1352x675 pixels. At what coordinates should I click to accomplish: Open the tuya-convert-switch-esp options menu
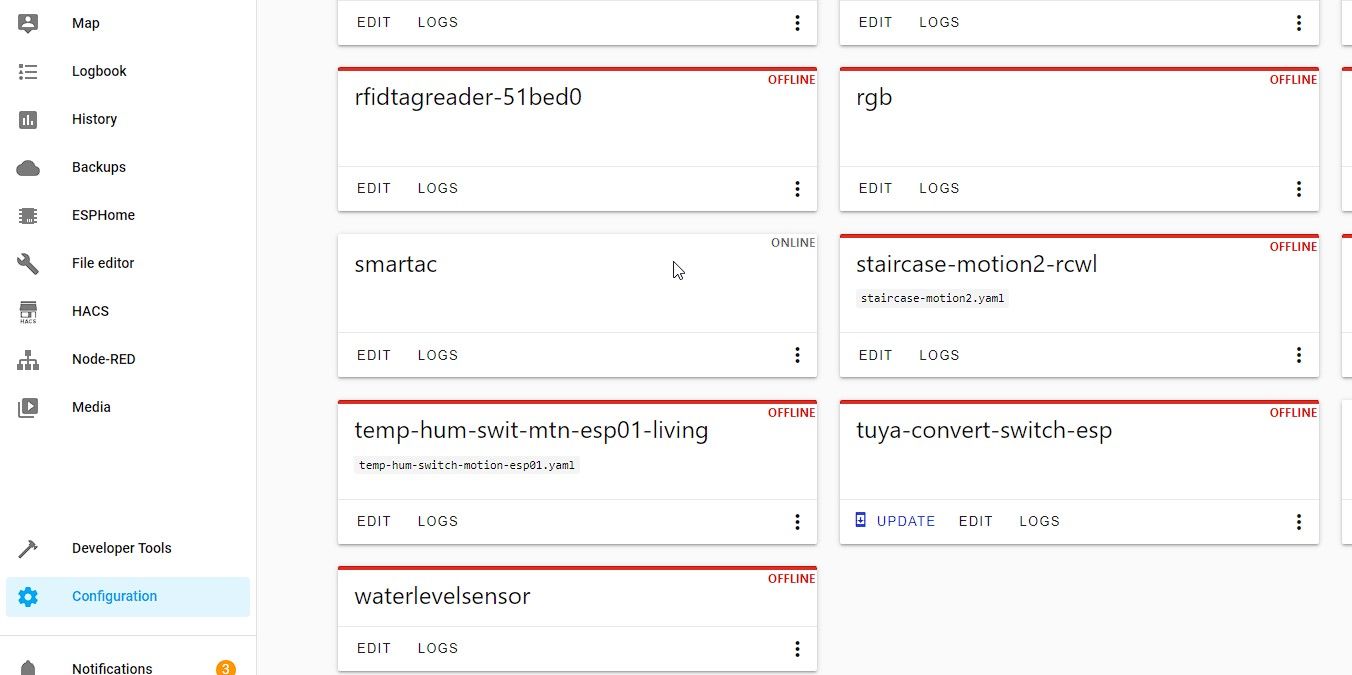click(1298, 521)
